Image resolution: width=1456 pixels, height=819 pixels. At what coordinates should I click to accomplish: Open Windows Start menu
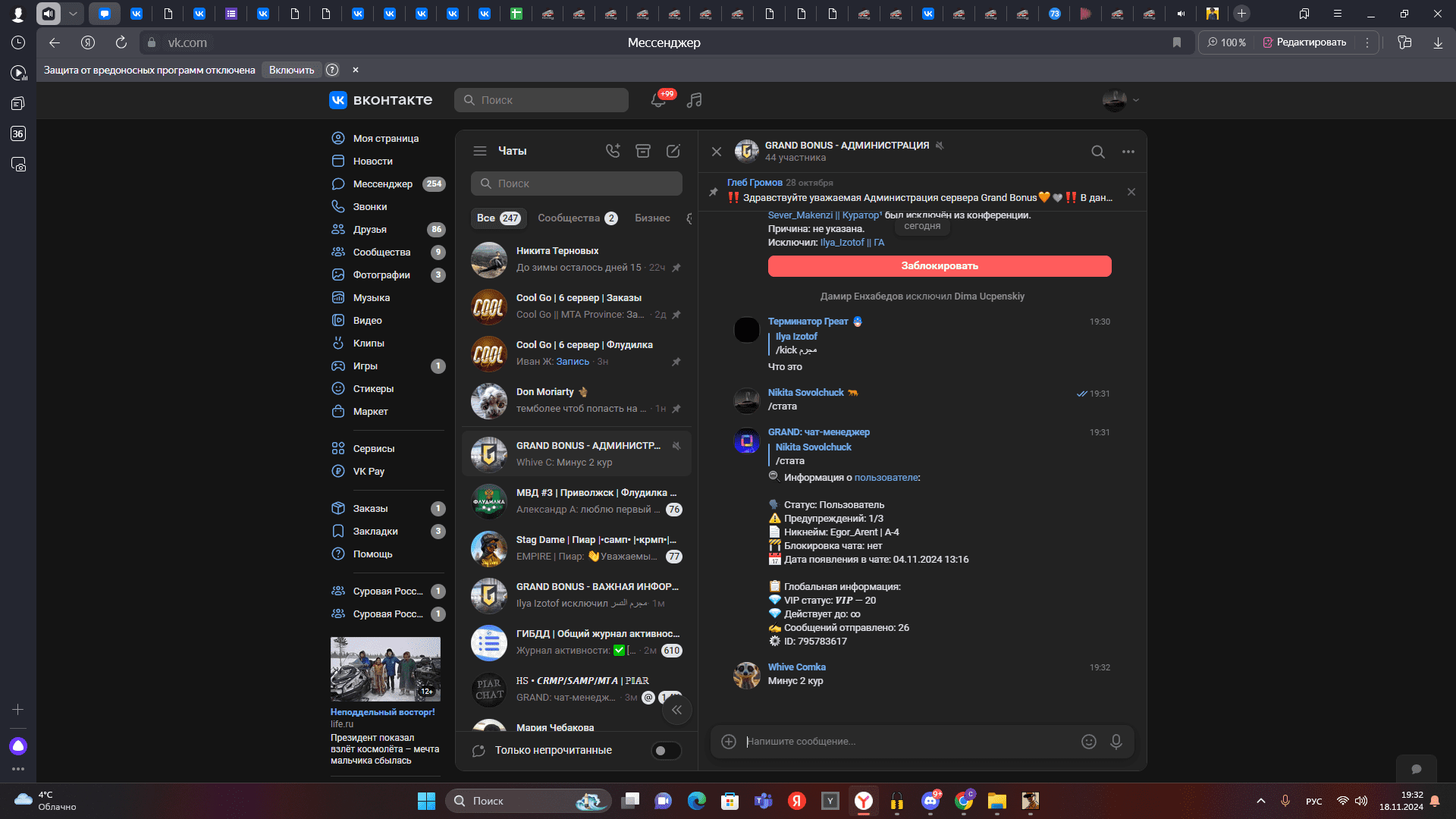426,801
